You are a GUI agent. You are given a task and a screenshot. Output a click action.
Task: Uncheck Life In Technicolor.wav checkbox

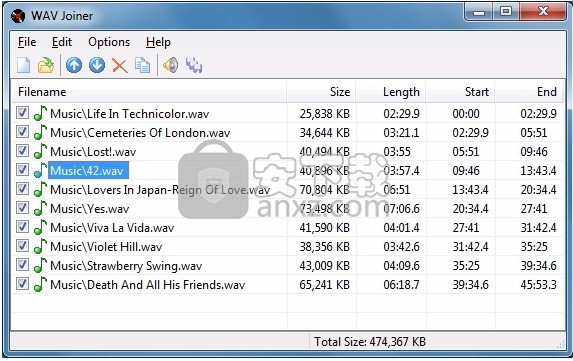tap(22, 113)
